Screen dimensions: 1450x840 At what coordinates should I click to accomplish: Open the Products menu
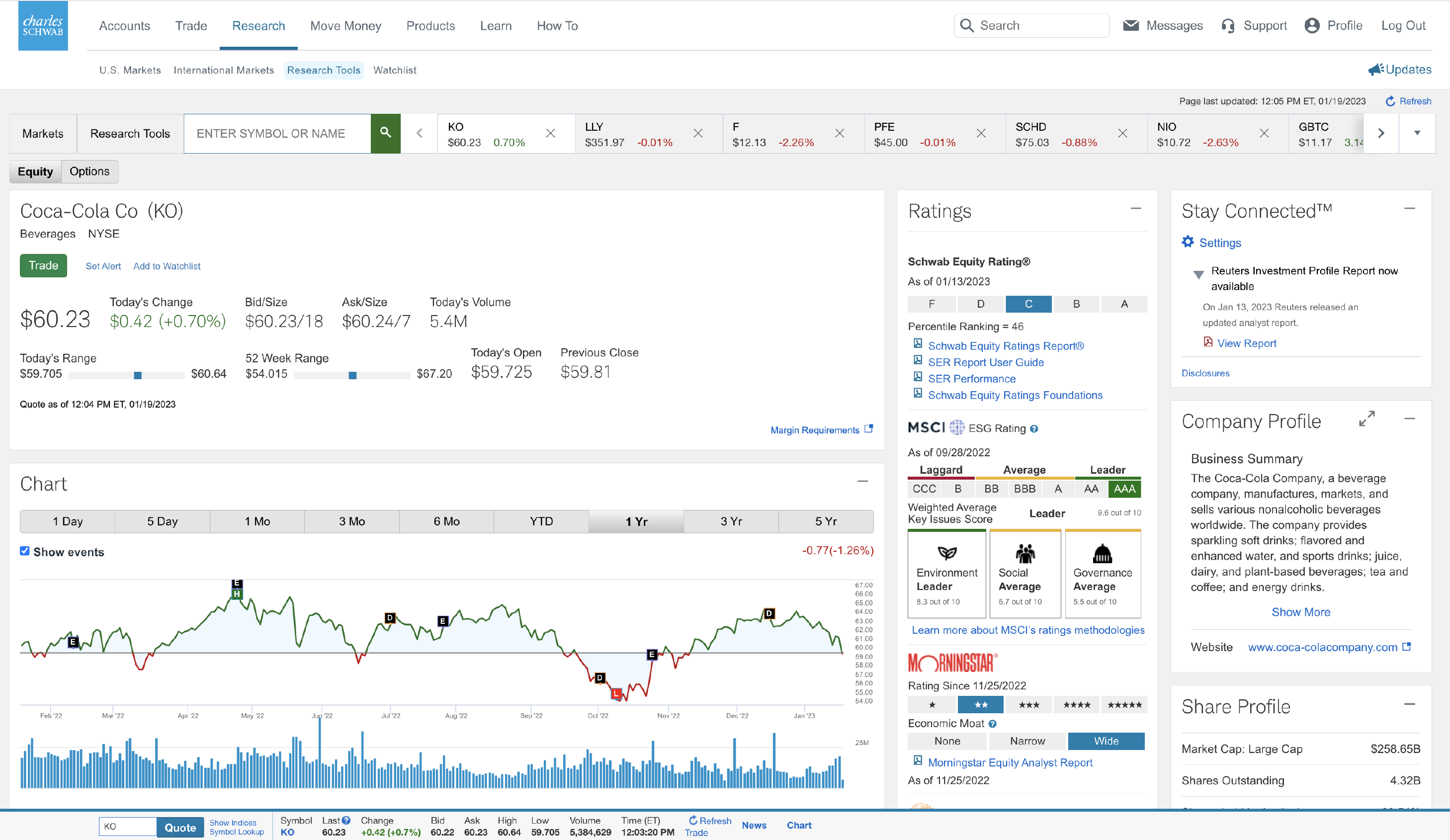(430, 26)
